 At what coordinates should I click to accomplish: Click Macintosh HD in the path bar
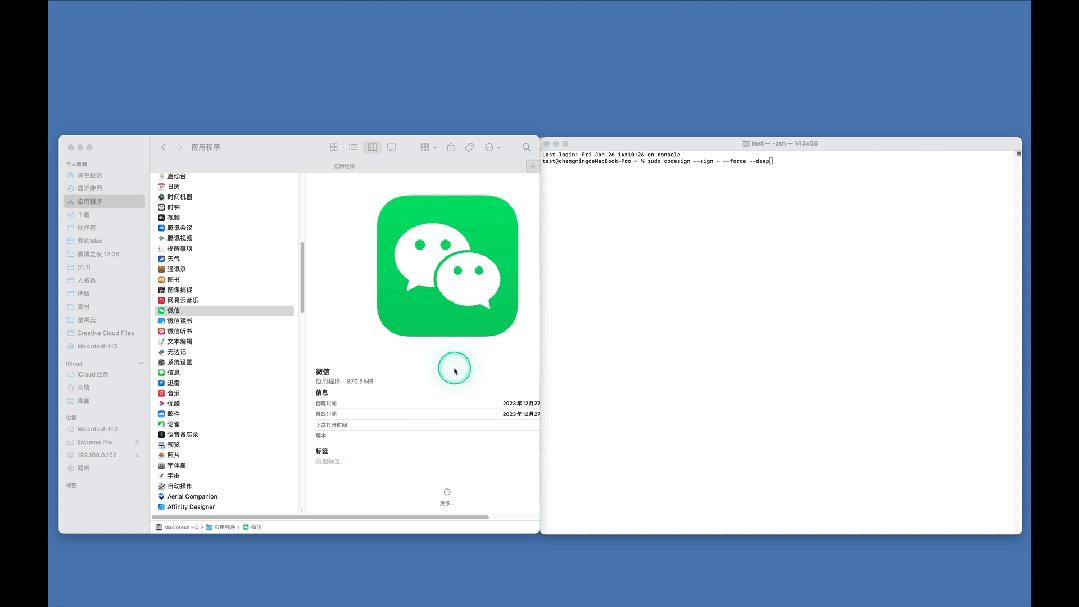[x=177, y=527]
